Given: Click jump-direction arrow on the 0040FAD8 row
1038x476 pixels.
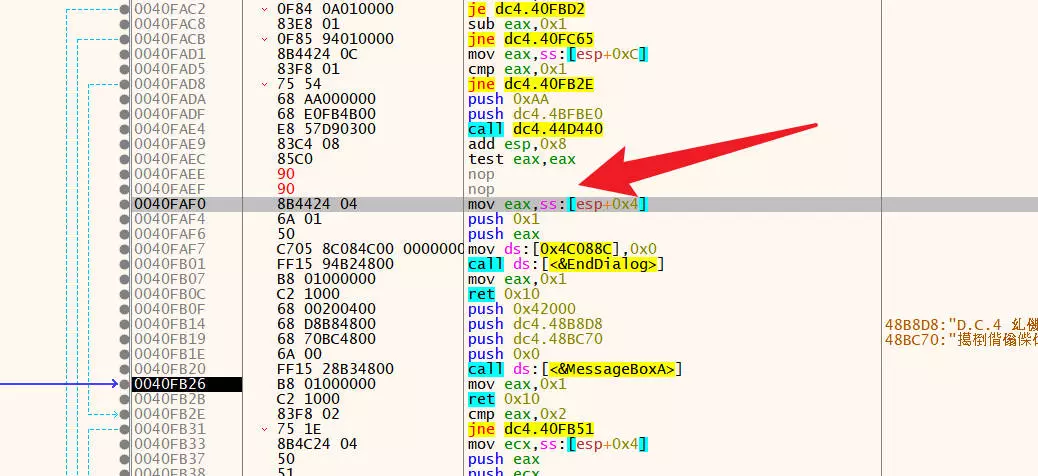Looking at the screenshot, I should pos(264,84).
